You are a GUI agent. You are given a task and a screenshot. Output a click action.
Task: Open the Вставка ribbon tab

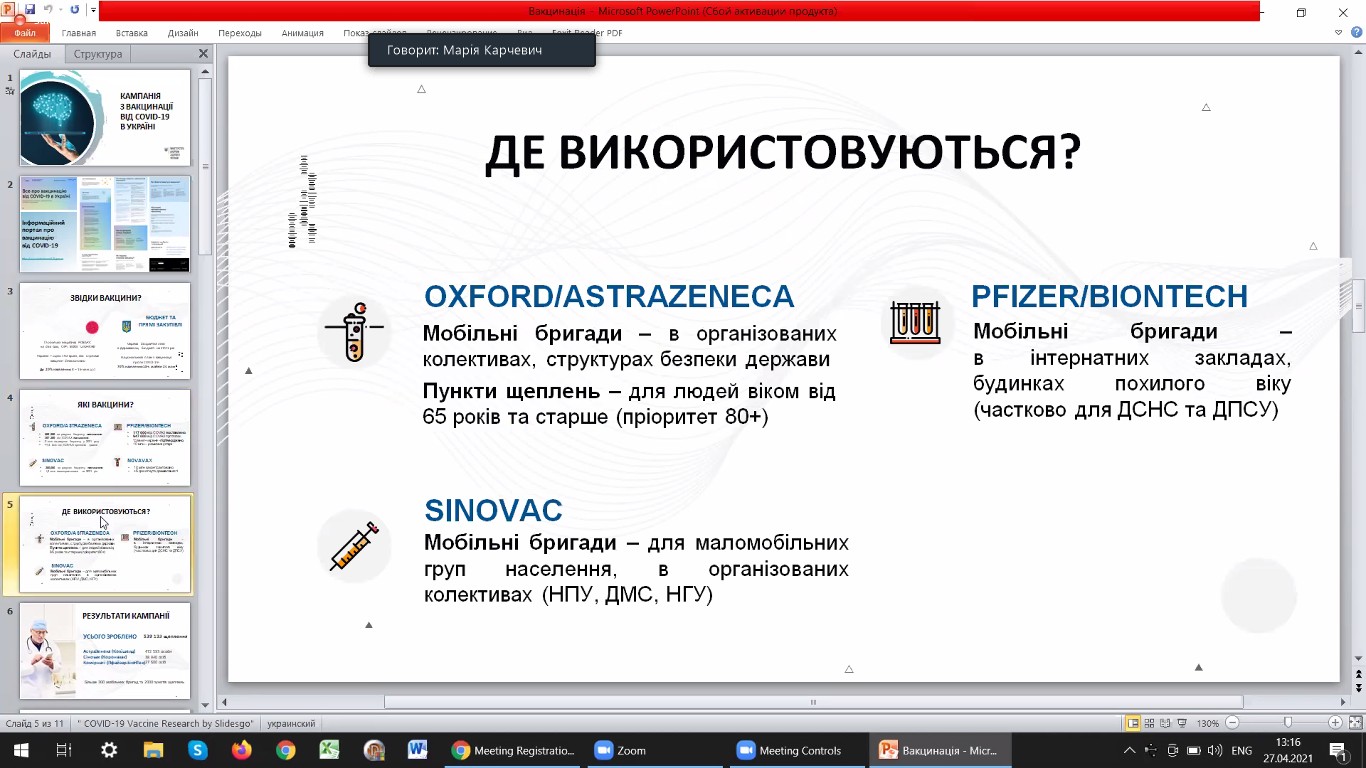tap(131, 33)
